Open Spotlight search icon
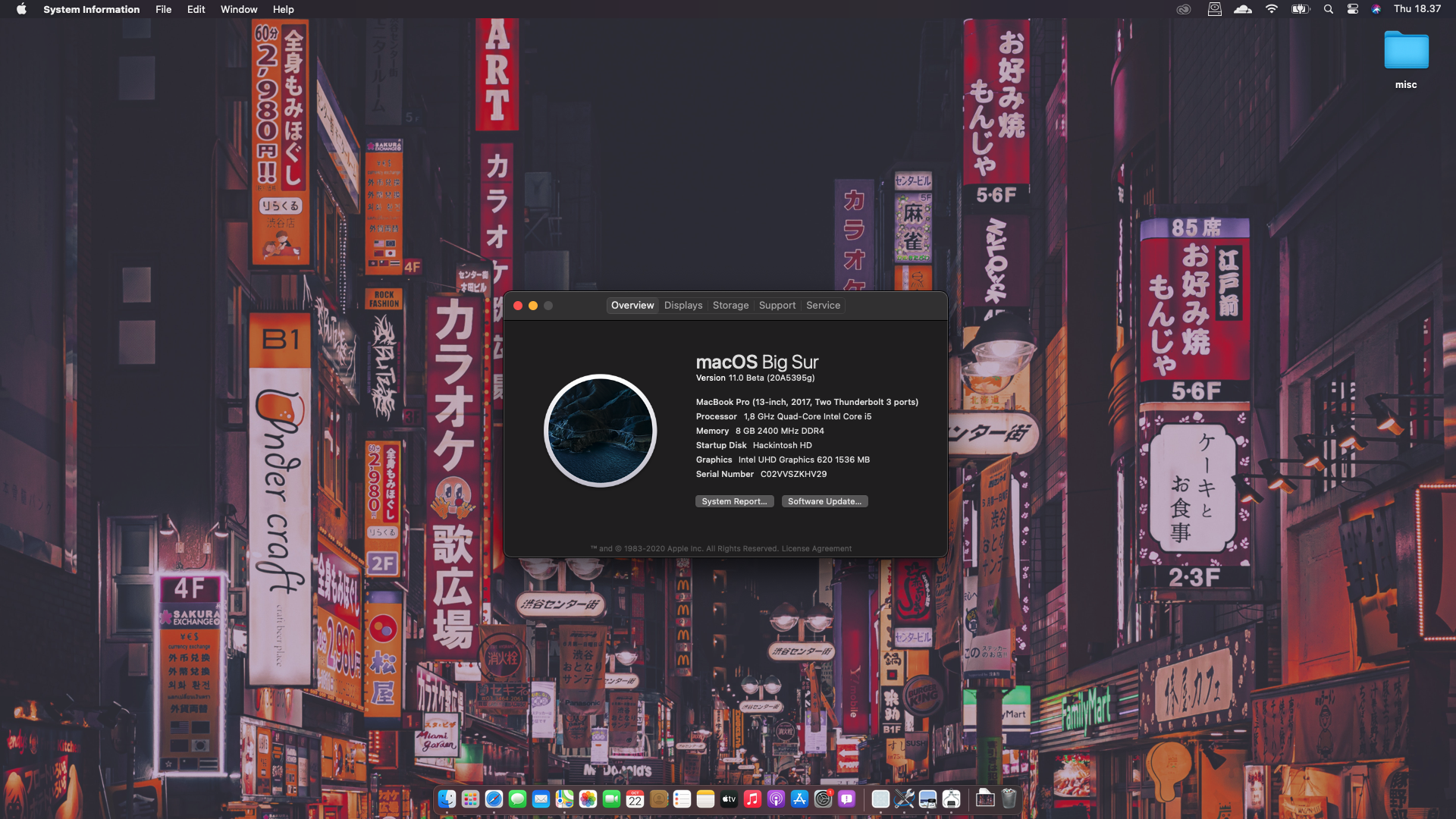 (1328, 9)
